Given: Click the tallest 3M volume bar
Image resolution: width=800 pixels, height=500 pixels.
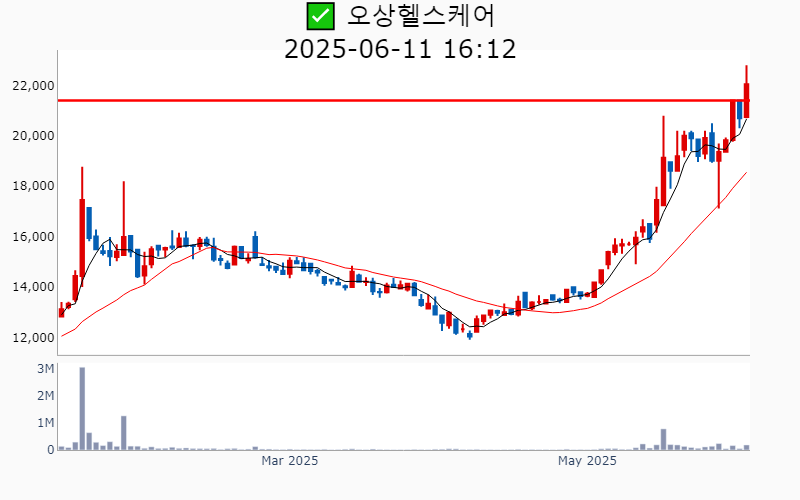Looking at the screenshot, I should (x=82, y=409).
